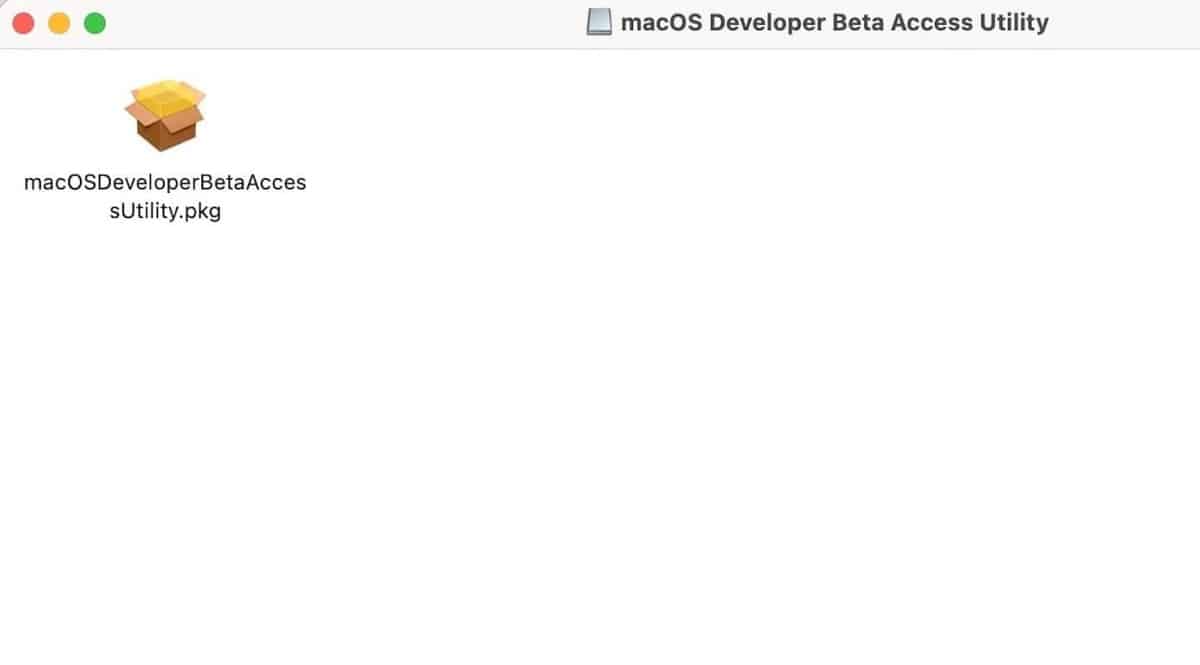
Task: Select the macOSDeveloperBetaAccessUtility.pkg filename label
Action: pos(165,197)
